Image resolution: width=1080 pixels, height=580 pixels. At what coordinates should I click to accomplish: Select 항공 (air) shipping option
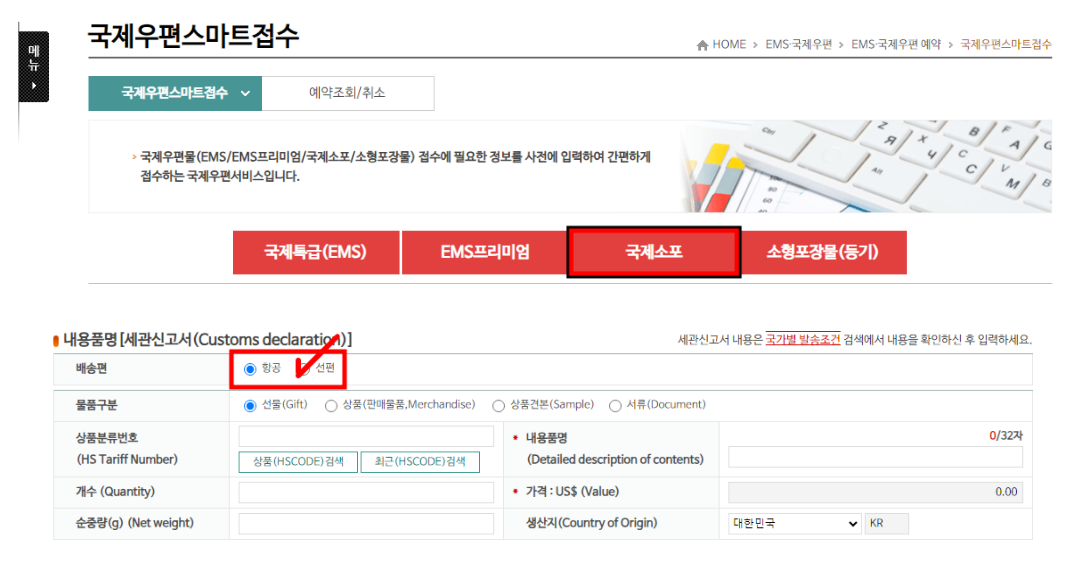248,370
